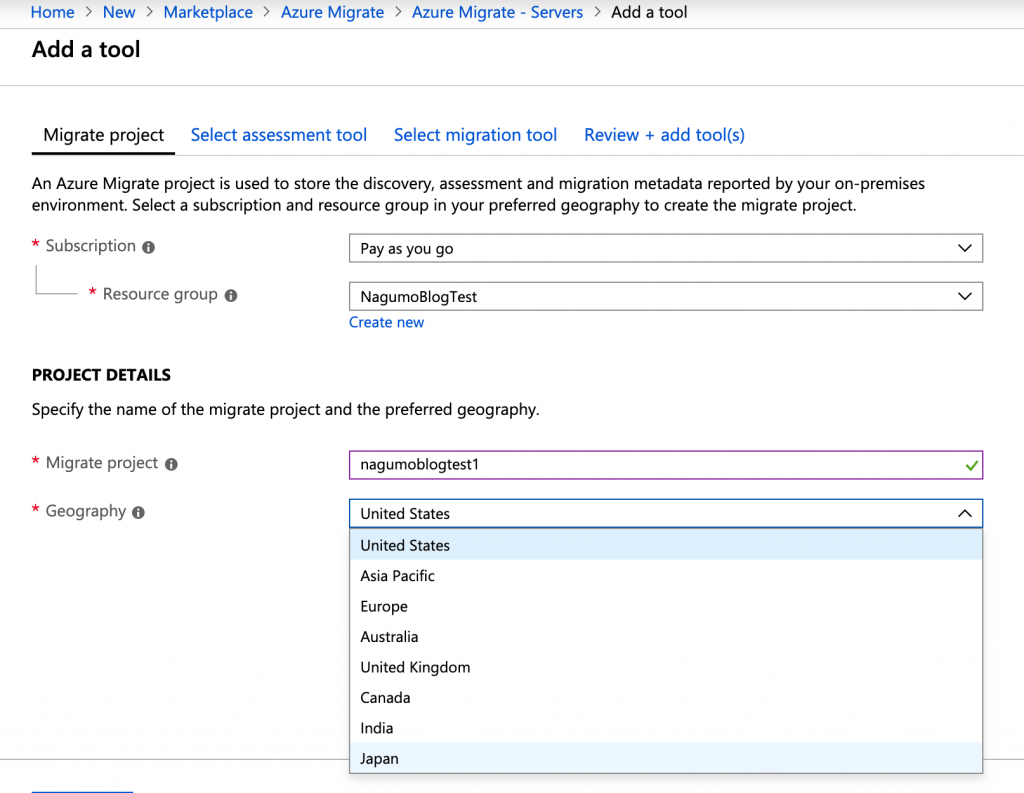1024x793 pixels.
Task: Pick Canada geography option
Action: coord(665,698)
